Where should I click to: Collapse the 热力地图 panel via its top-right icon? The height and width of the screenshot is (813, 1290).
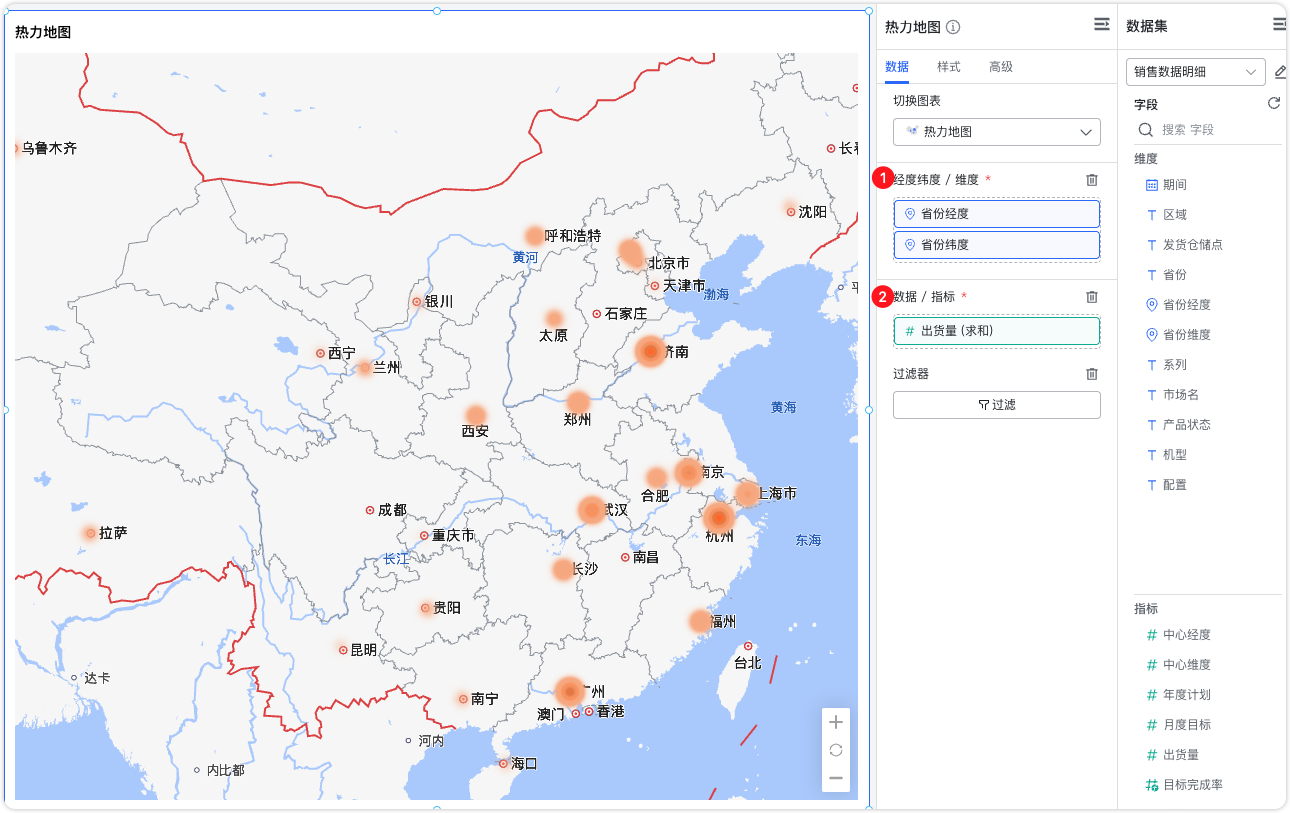pos(1101,24)
